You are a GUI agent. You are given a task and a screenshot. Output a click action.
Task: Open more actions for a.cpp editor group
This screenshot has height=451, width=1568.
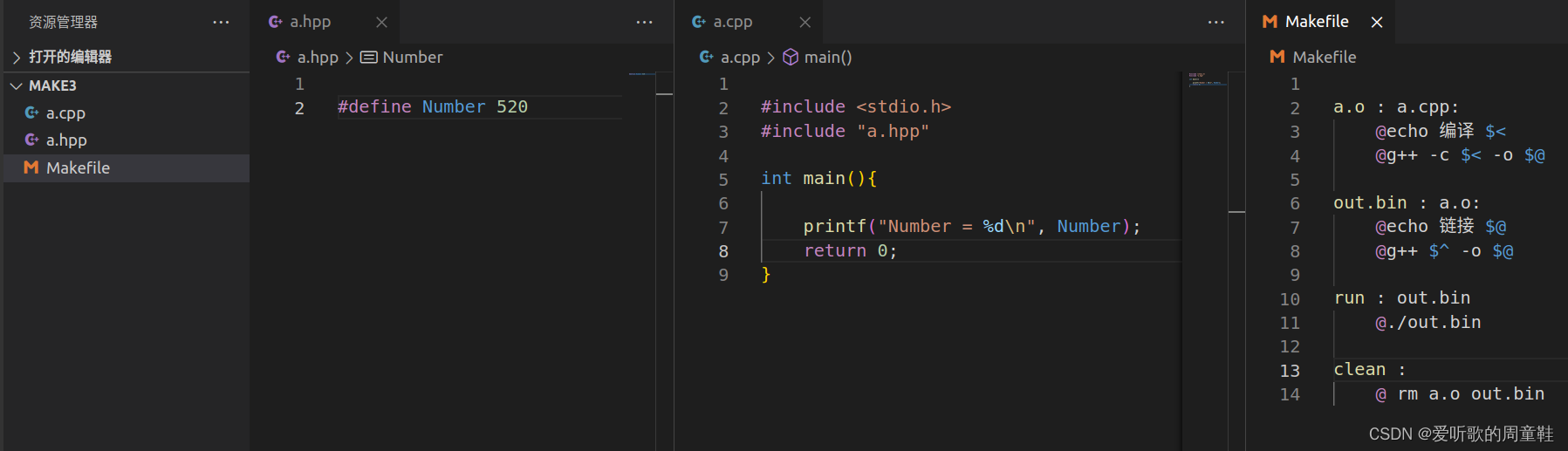click(1215, 22)
